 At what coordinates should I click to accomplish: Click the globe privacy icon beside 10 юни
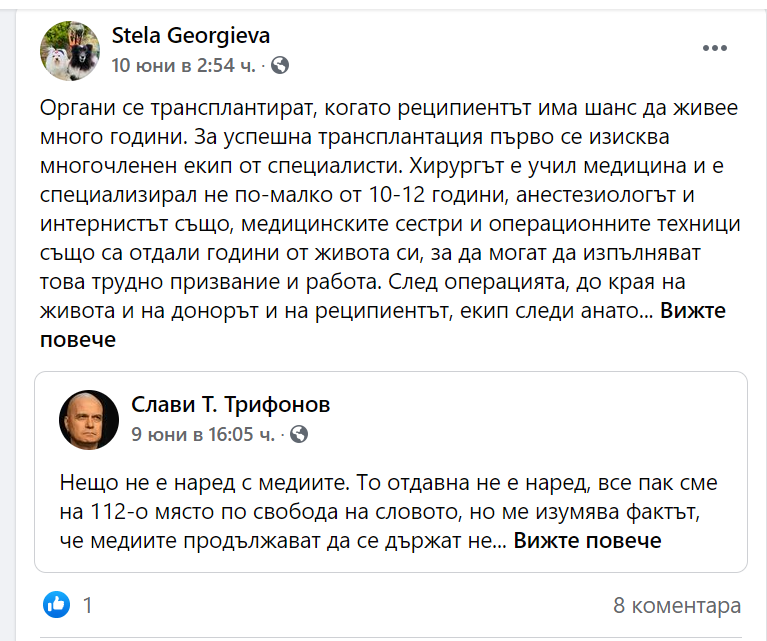tap(280, 66)
